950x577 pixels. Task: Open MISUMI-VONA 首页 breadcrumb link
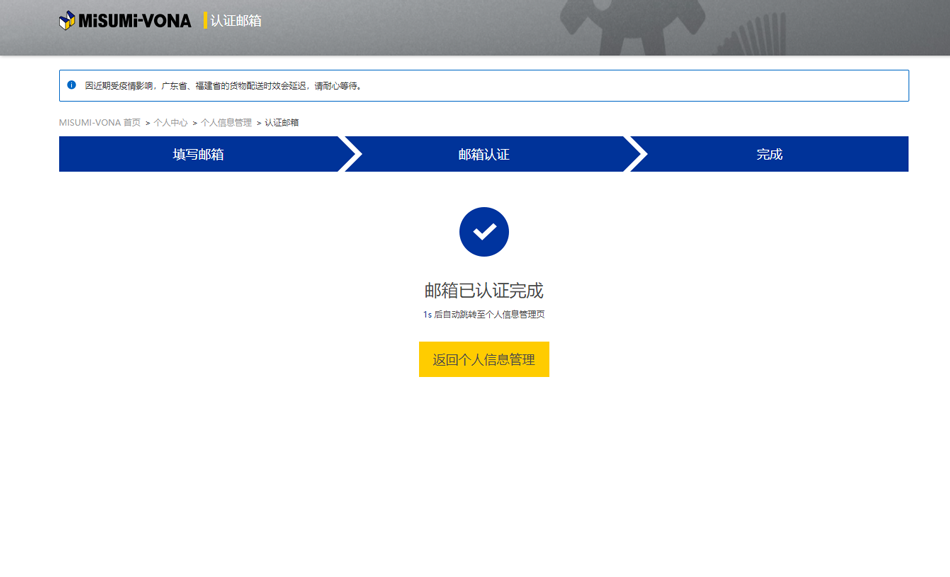point(99,123)
